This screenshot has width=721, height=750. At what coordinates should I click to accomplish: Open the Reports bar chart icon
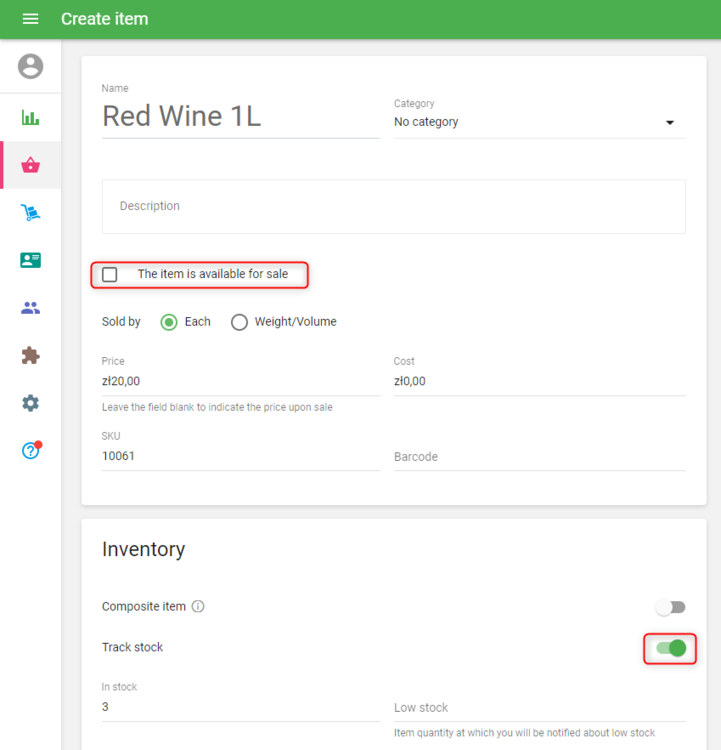(x=30, y=118)
